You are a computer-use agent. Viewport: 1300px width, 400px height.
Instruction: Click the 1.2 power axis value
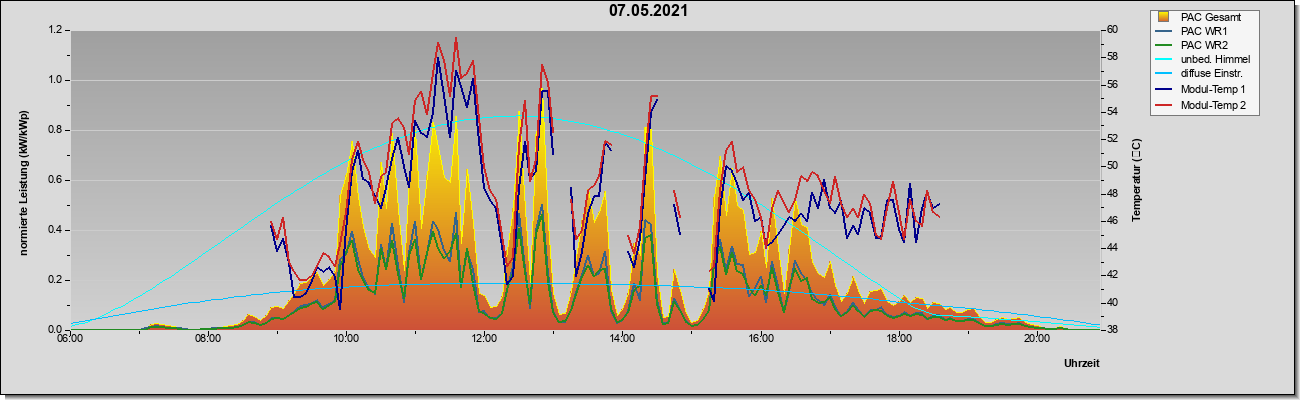pyautogui.click(x=54, y=30)
